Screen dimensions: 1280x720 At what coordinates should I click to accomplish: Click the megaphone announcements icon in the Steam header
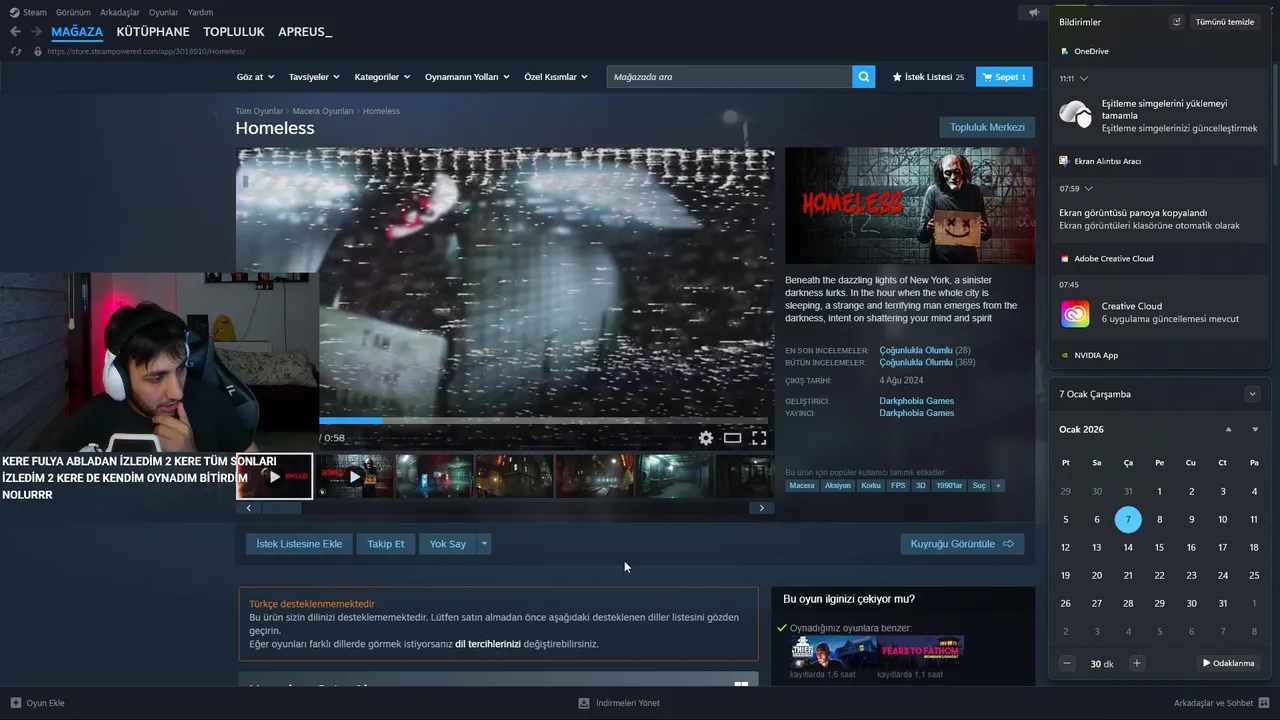1034,12
